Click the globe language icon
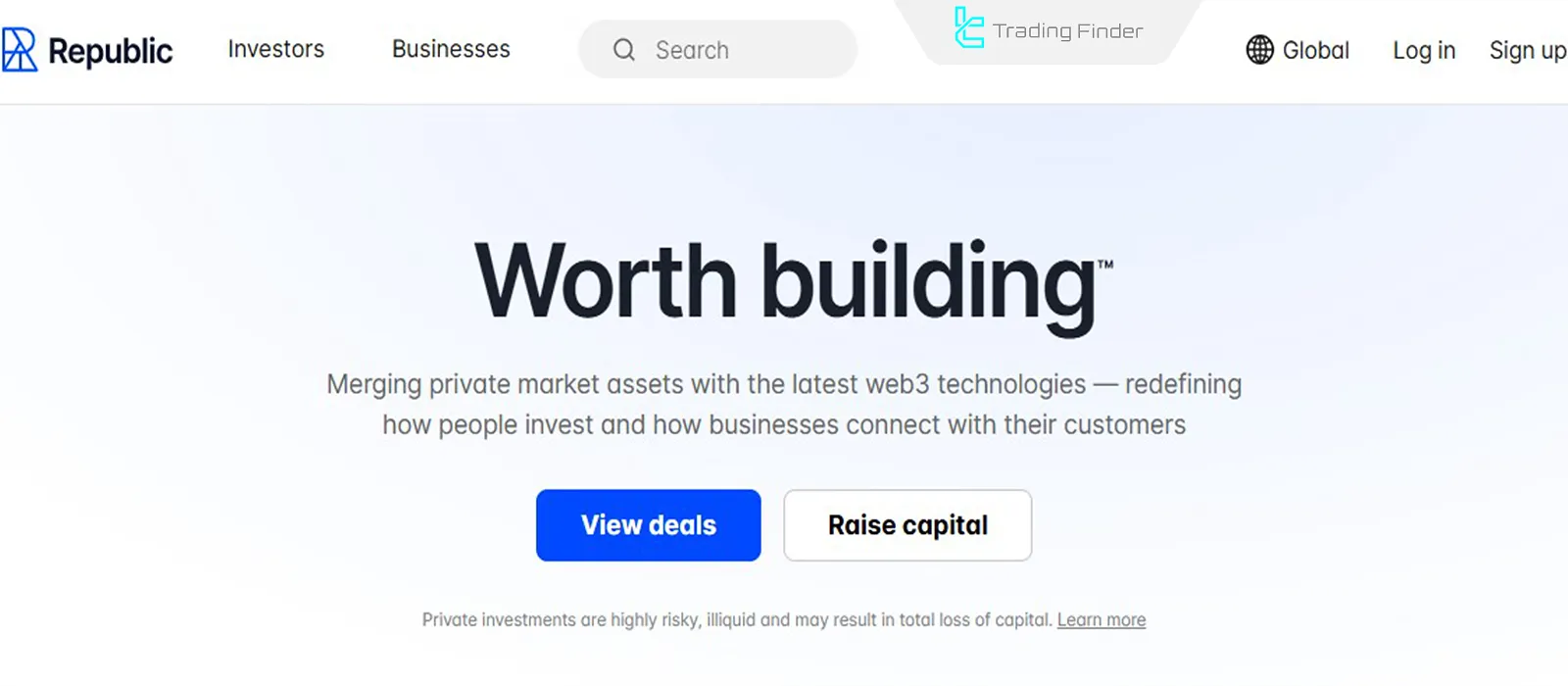Image resolution: width=1568 pixels, height=686 pixels. 1259,50
